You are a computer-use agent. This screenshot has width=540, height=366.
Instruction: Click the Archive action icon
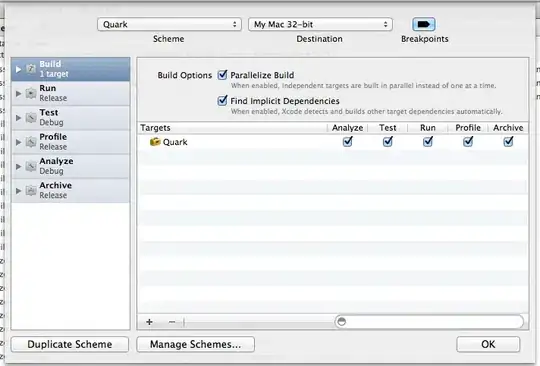[x=31, y=190]
